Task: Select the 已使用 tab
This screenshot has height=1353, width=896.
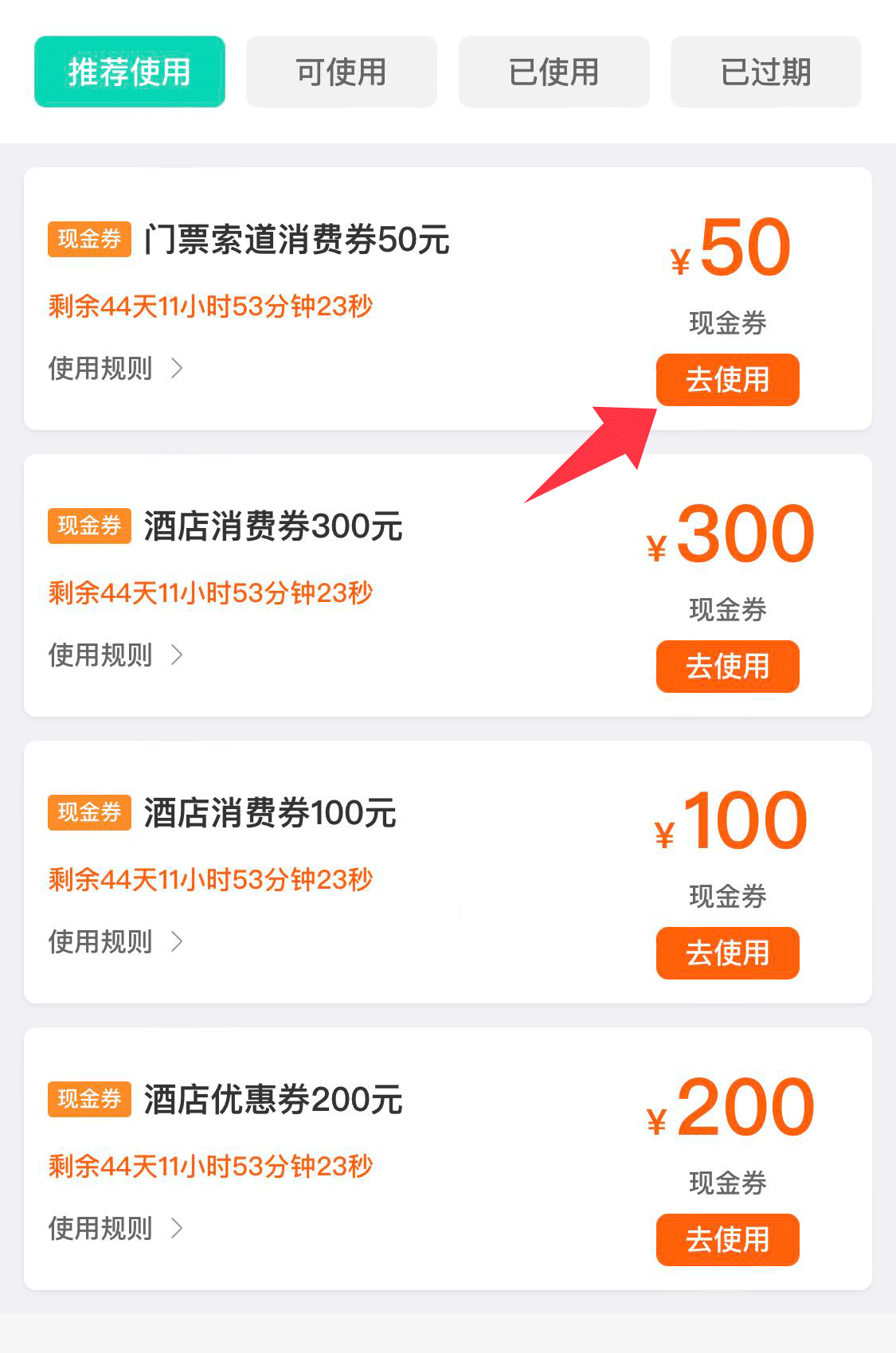Action: 554,72
